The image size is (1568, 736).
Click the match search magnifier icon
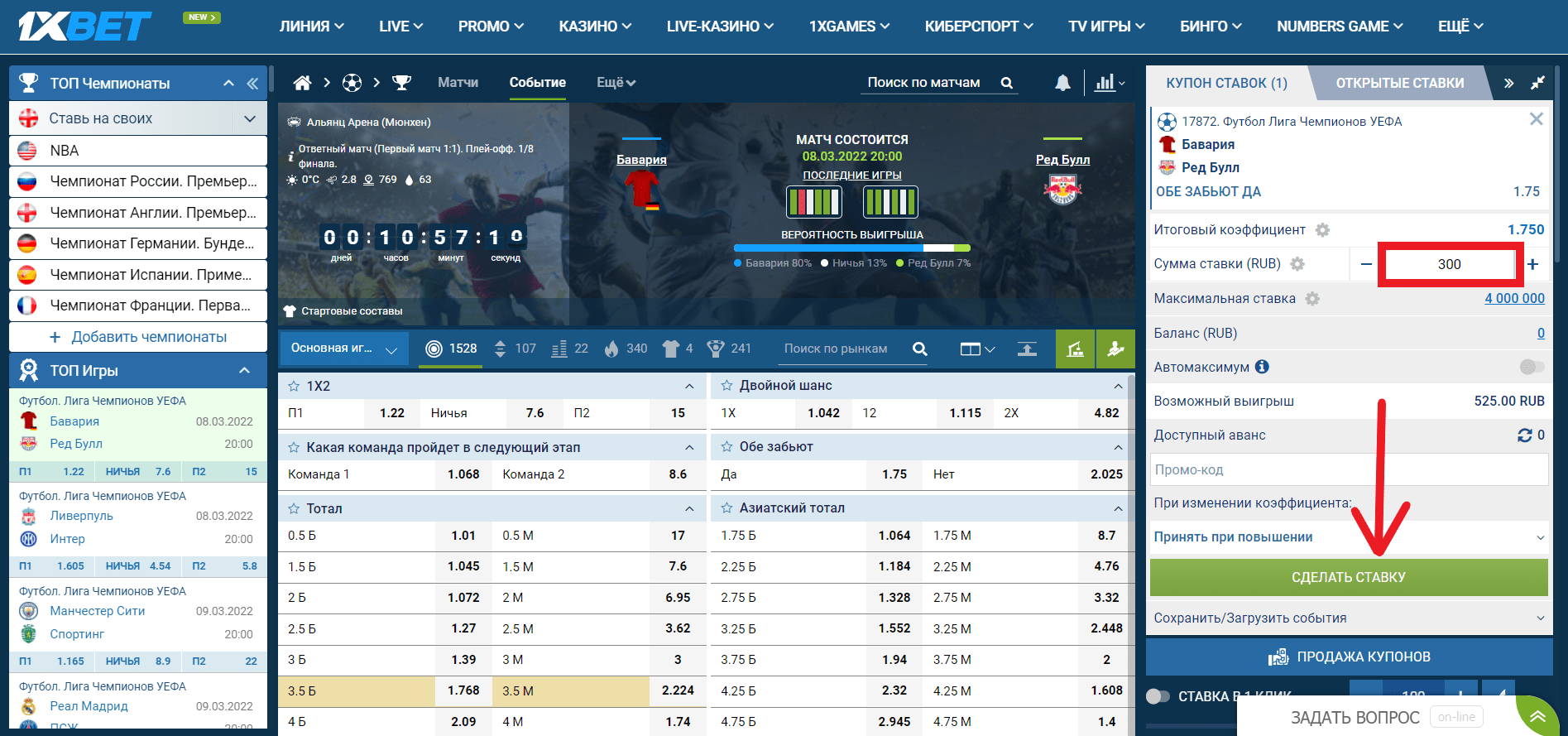[1007, 83]
